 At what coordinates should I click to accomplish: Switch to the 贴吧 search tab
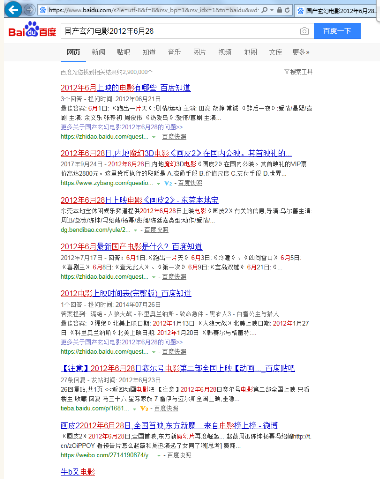click(123, 52)
